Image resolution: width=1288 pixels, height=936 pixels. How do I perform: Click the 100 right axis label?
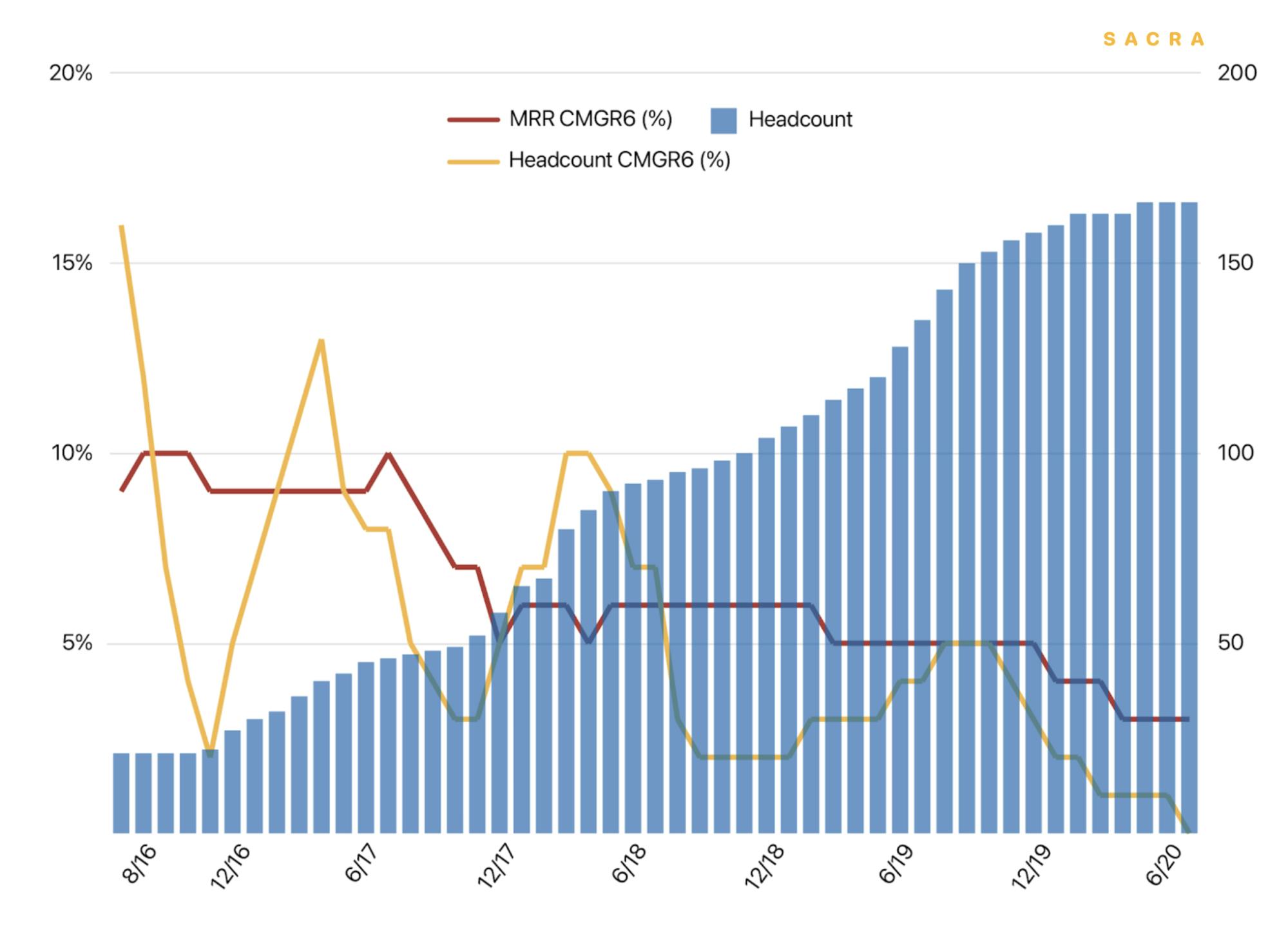(x=1236, y=452)
